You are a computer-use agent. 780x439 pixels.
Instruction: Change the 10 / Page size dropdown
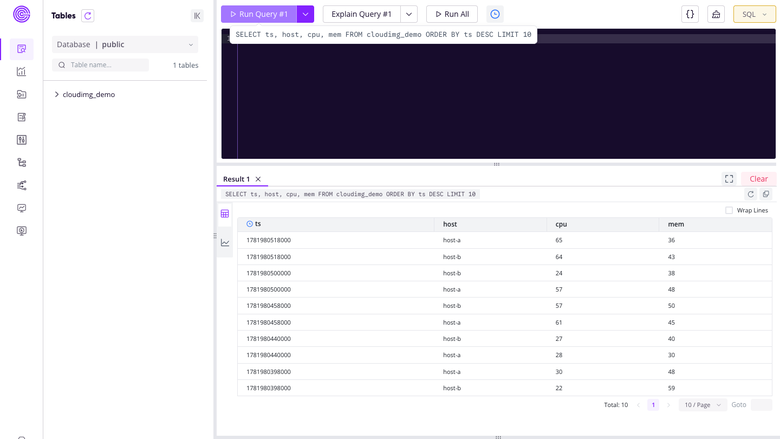(702, 405)
